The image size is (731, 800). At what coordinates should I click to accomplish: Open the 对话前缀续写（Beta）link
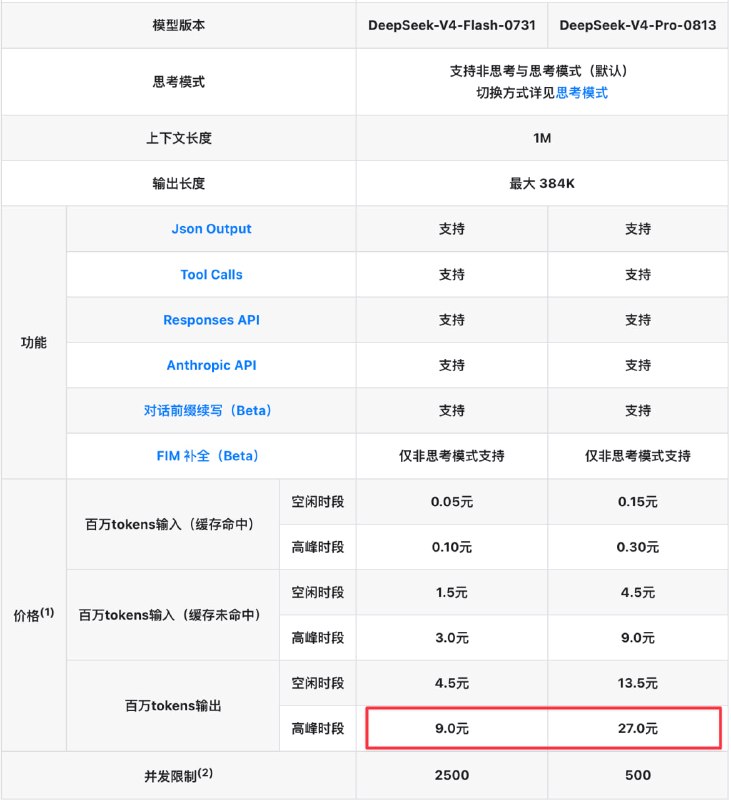[x=207, y=411]
